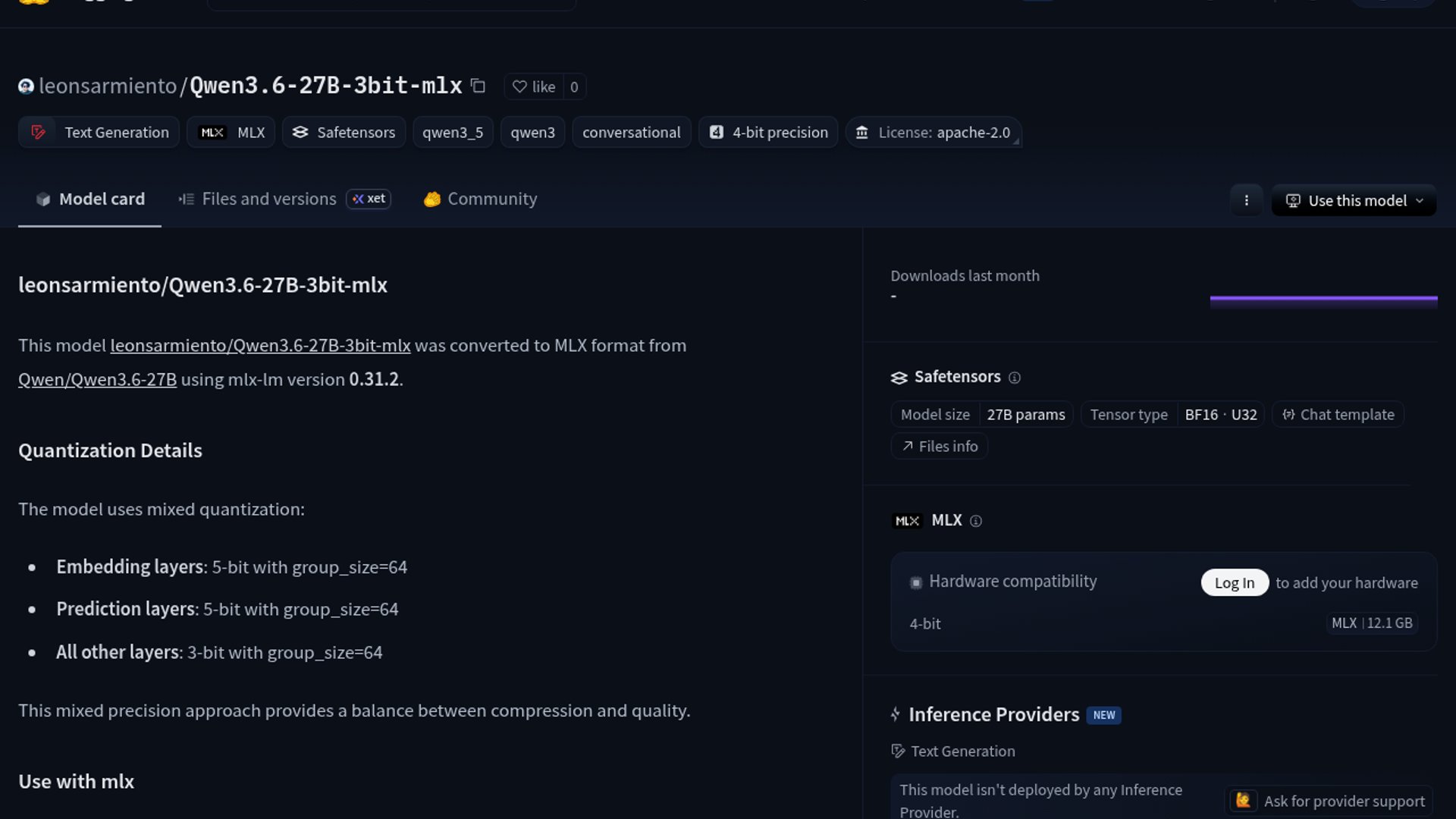
Task: Select the Text Generation tag
Action: click(99, 132)
